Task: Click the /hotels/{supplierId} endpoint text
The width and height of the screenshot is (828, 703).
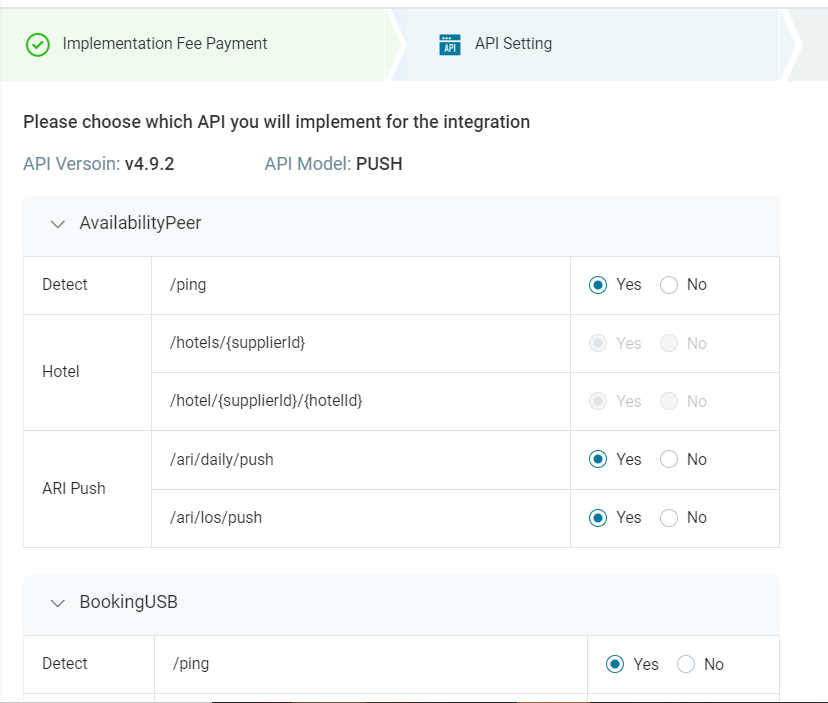Action: (x=238, y=343)
